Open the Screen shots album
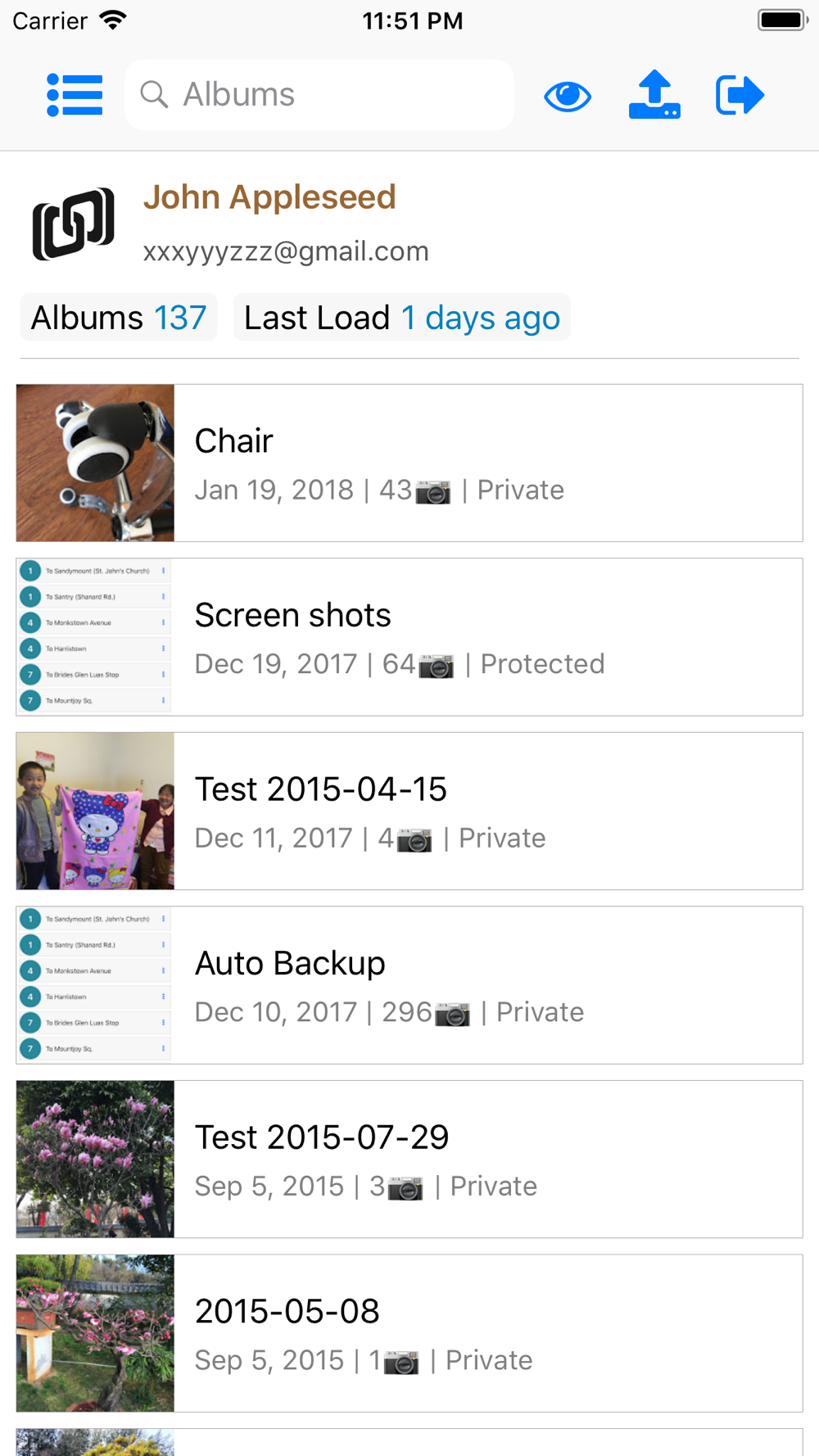The height and width of the screenshot is (1456, 819). click(x=409, y=637)
